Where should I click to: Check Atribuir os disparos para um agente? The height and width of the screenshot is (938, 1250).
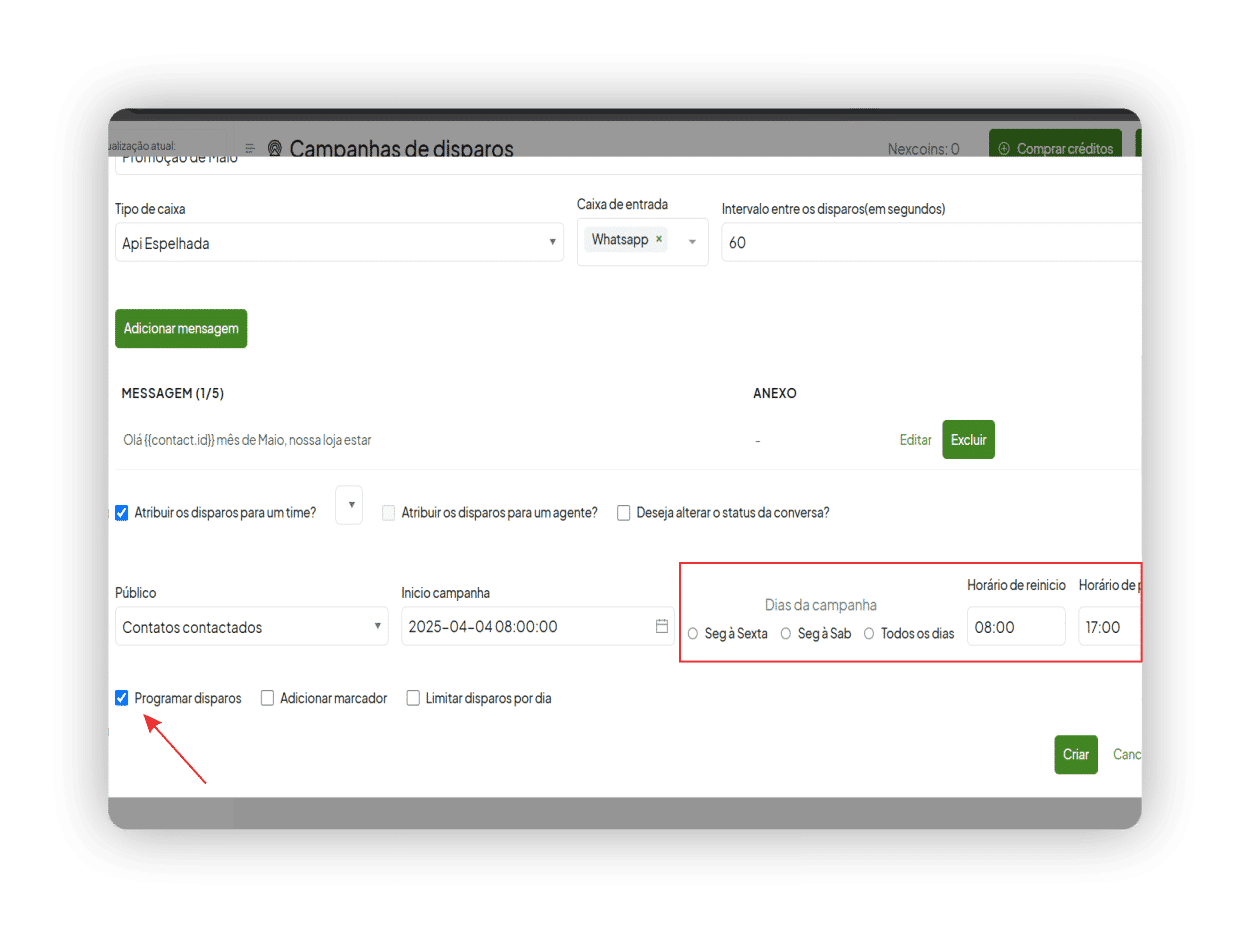point(389,513)
